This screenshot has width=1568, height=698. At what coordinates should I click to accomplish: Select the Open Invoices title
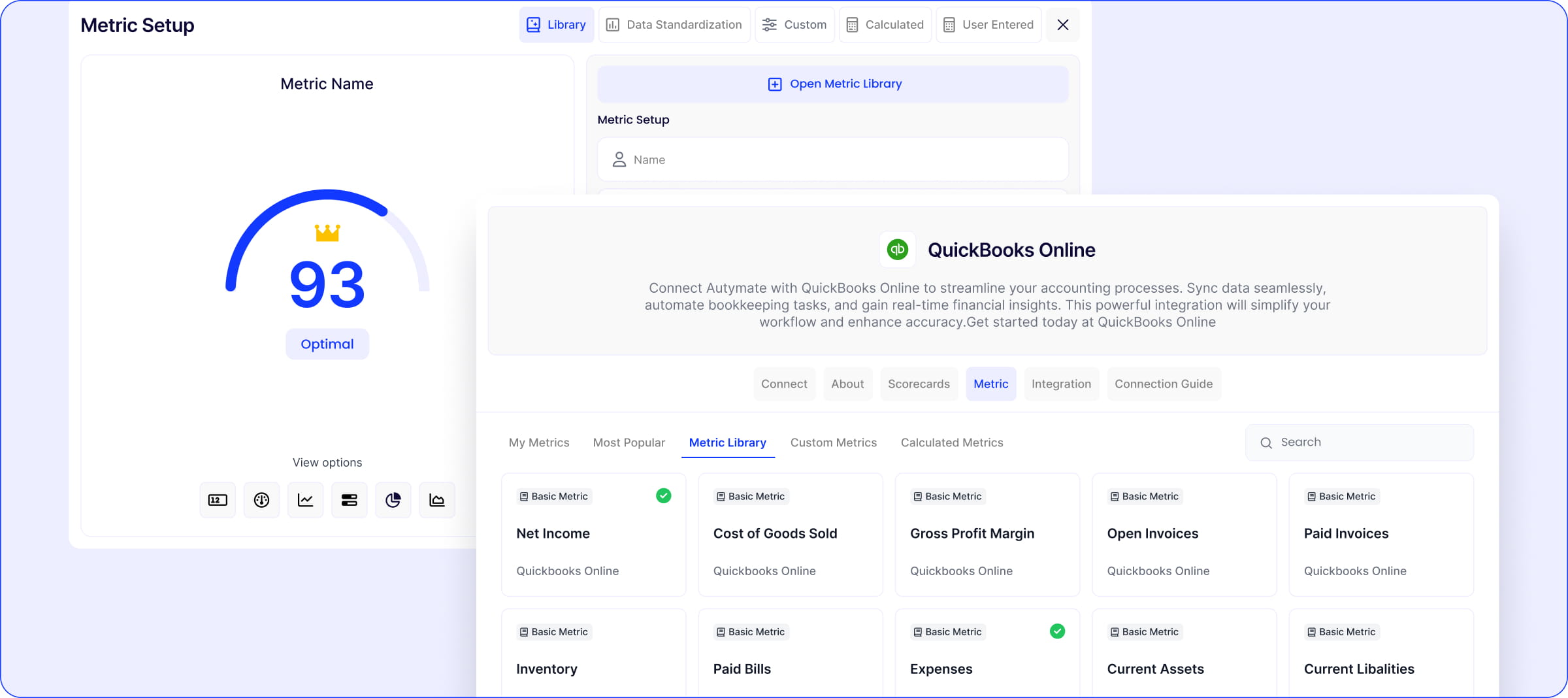point(1153,534)
